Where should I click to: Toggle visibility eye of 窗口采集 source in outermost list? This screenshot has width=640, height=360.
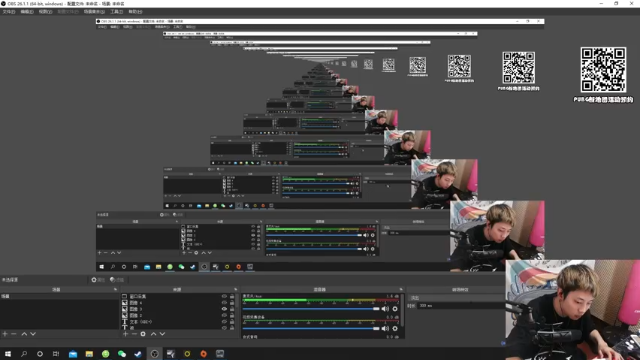224,296
